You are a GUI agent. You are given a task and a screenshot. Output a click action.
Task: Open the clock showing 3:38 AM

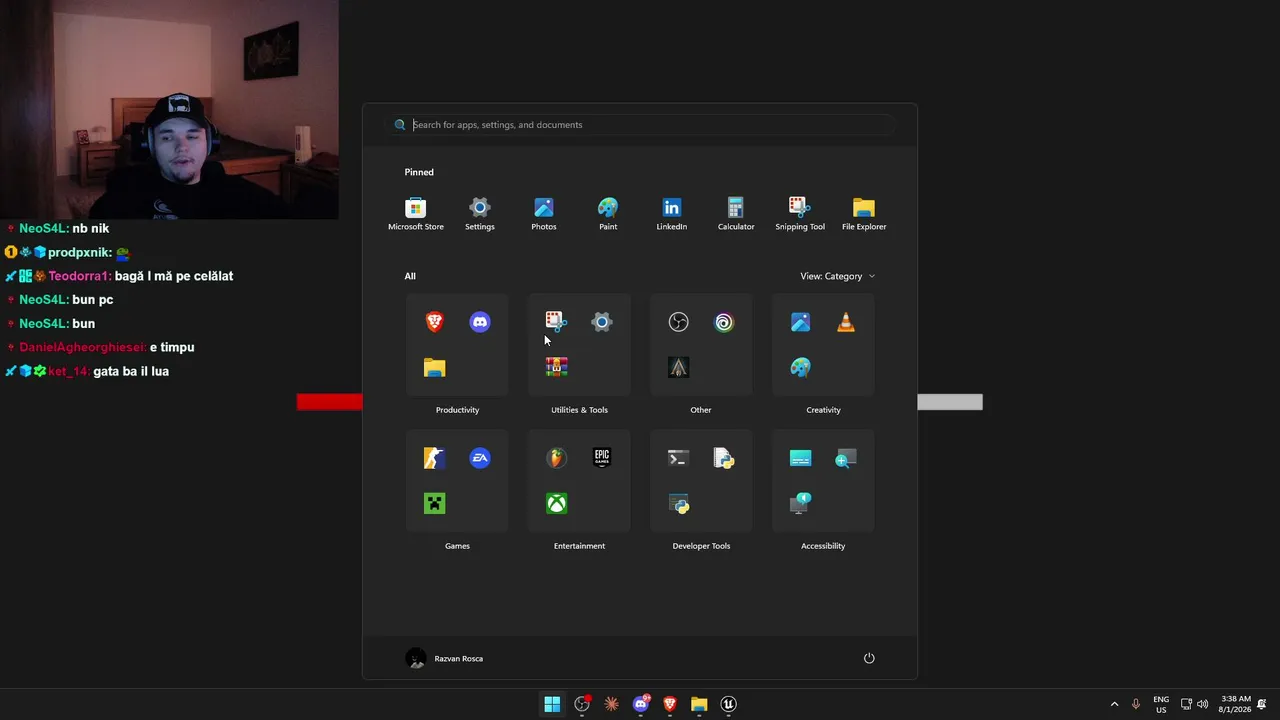(x=1235, y=704)
